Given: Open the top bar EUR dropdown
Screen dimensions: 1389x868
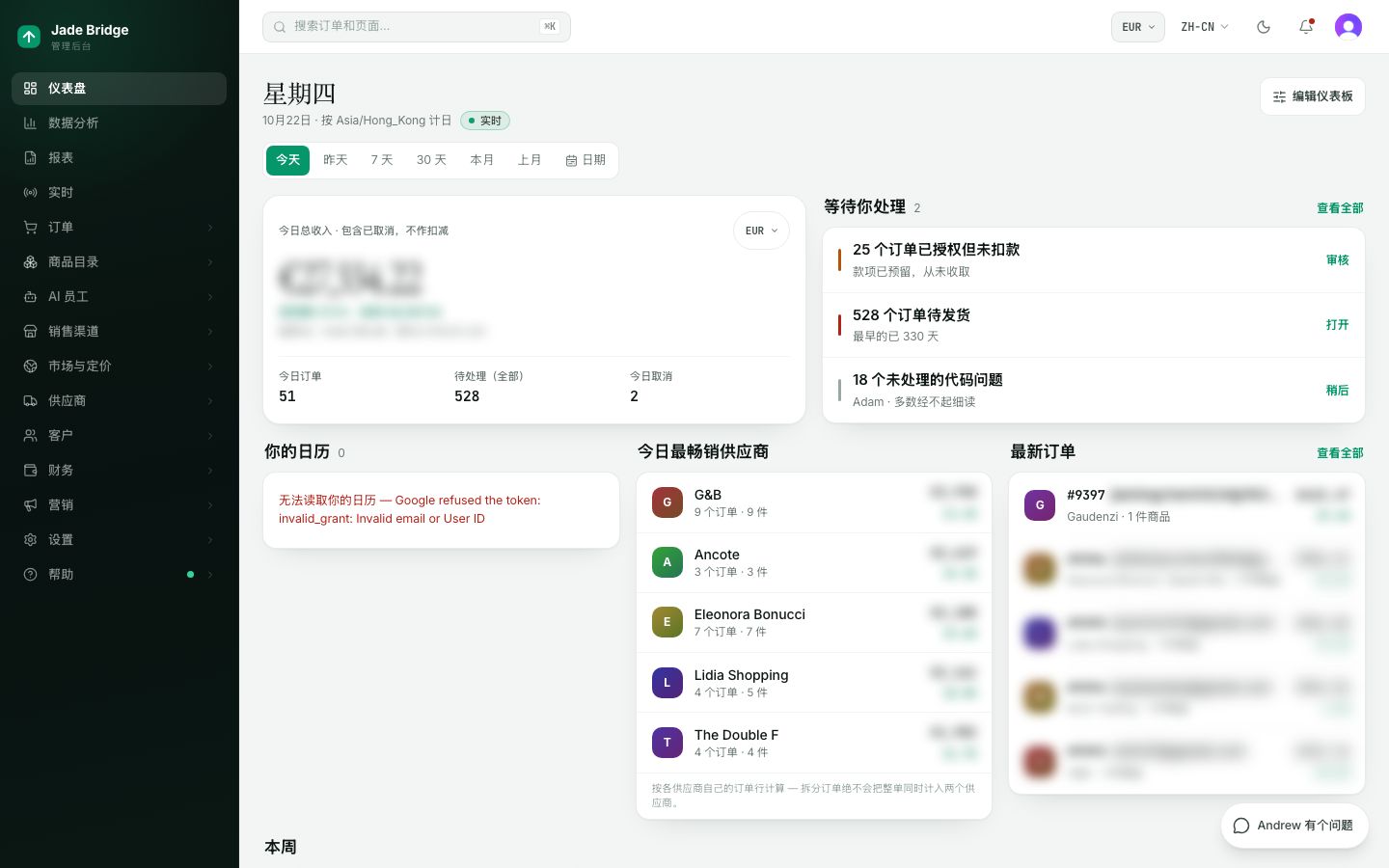Looking at the screenshot, I should 1138,27.
